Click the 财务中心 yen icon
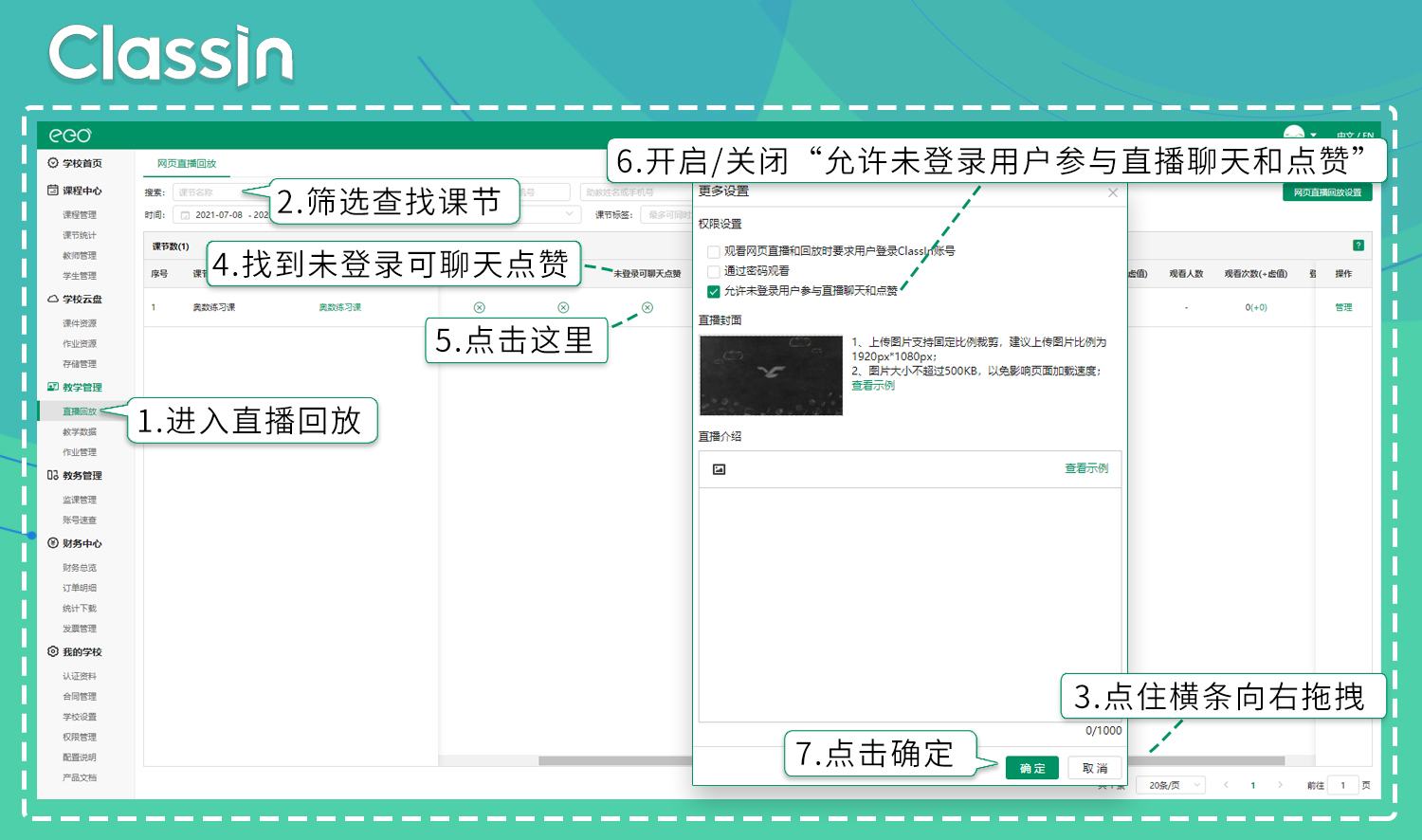 pos(53,543)
